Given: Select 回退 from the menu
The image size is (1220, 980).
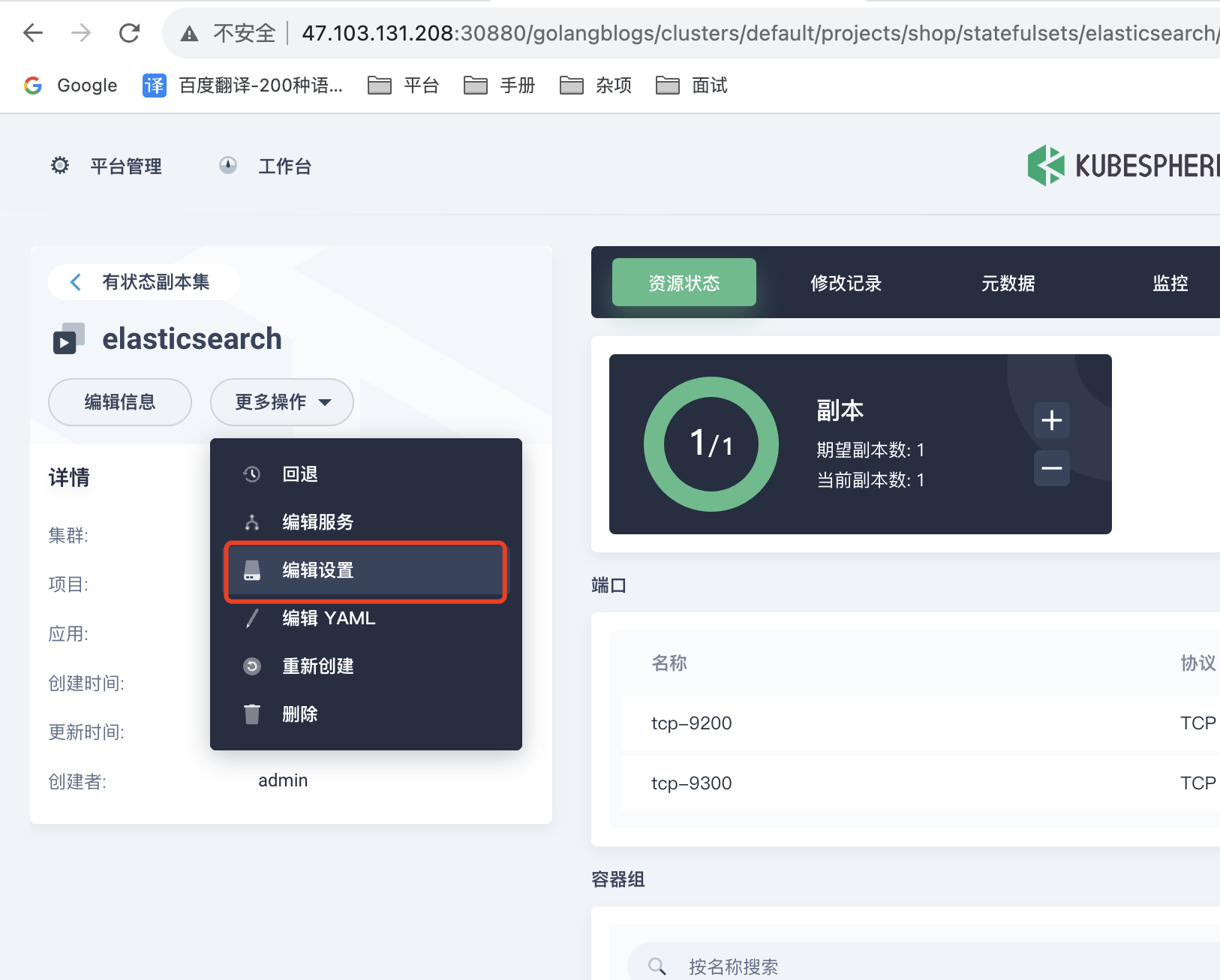Looking at the screenshot, I should click(x=366, y=474).
